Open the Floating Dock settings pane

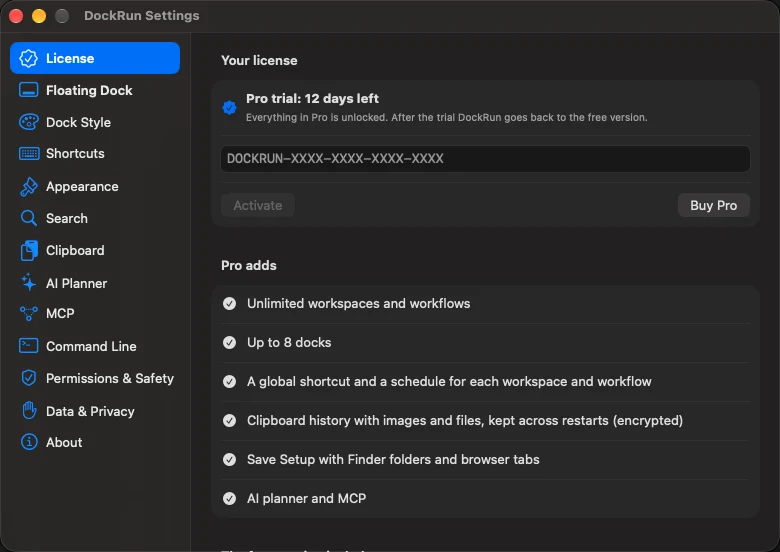pyautogui.click(x=95, y=90)
